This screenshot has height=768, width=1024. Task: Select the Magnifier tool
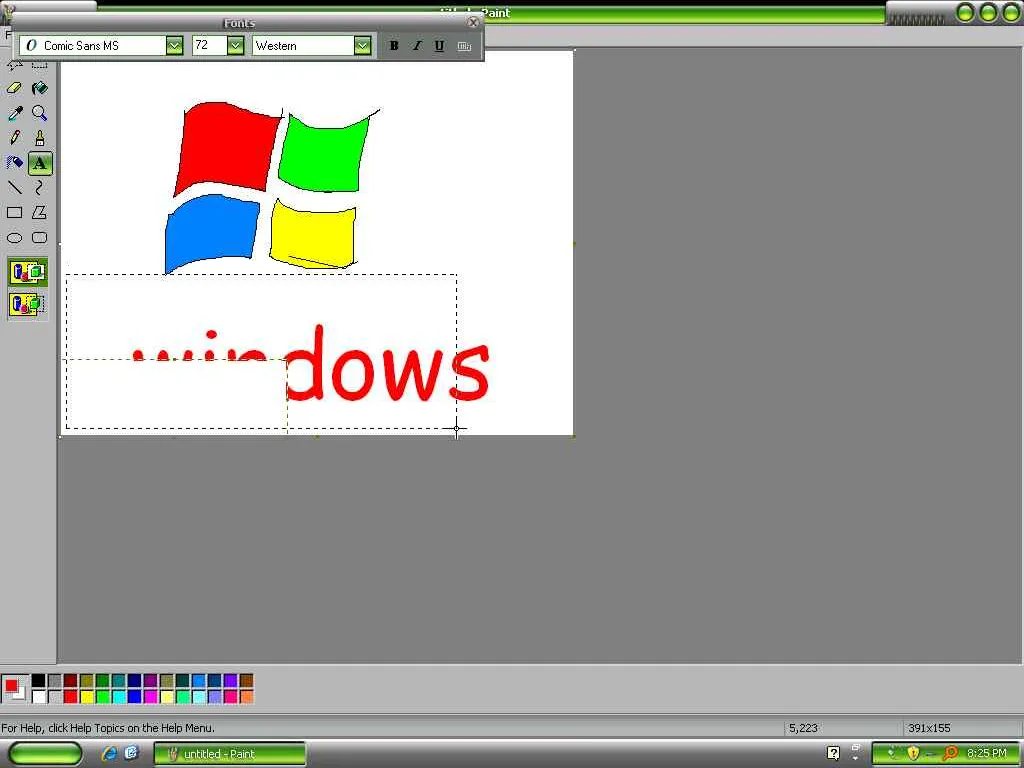point(40,114)
